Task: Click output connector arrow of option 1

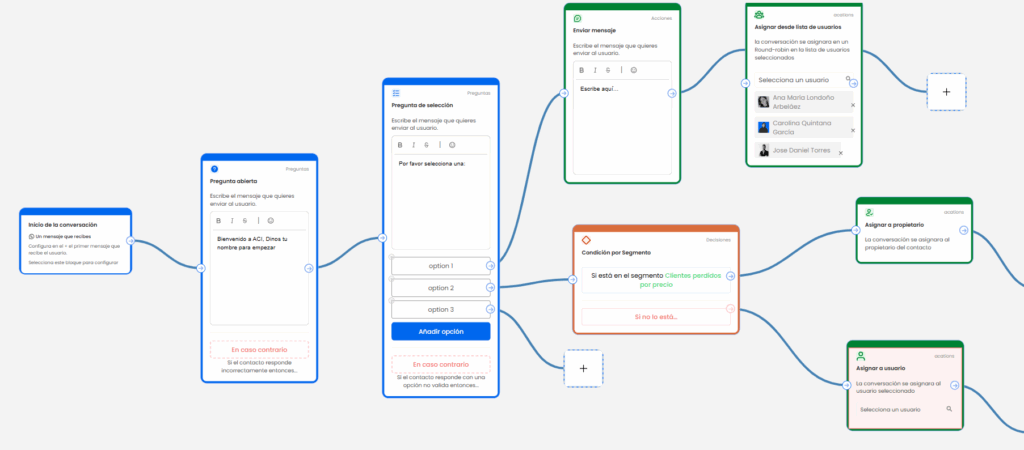Action: [490, 266]
